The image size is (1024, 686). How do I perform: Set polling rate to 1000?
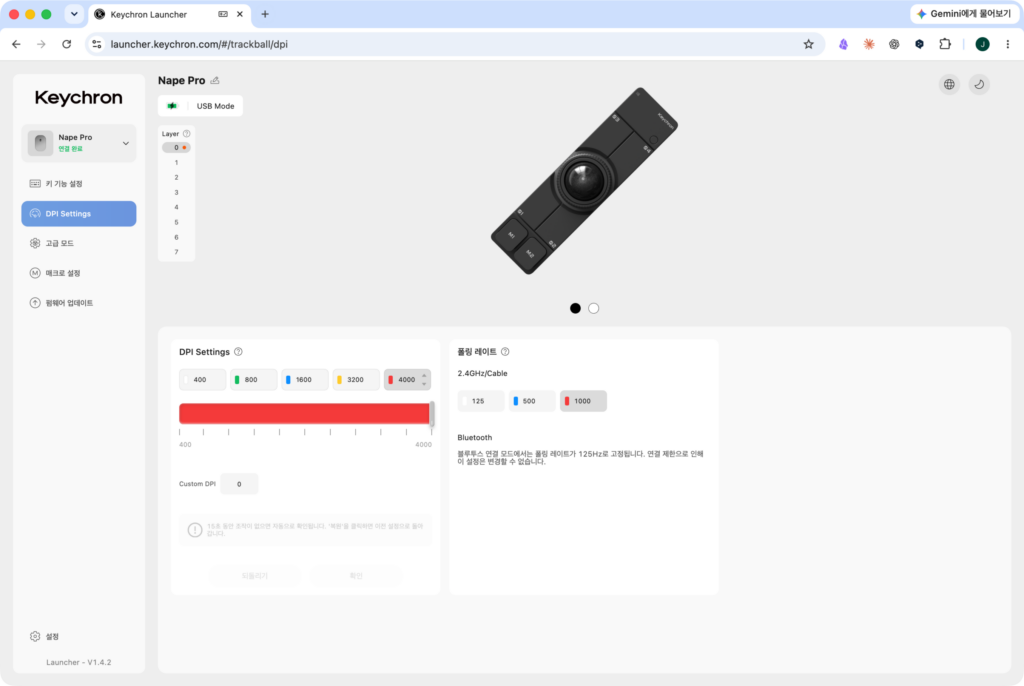[583, 401]
